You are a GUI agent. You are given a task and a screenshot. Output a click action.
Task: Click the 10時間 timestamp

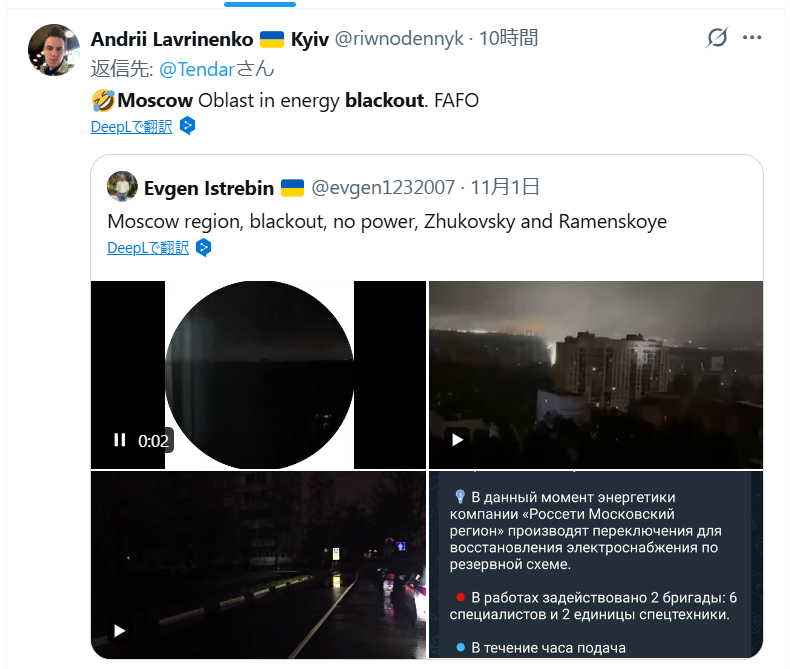tap(508, 39)
